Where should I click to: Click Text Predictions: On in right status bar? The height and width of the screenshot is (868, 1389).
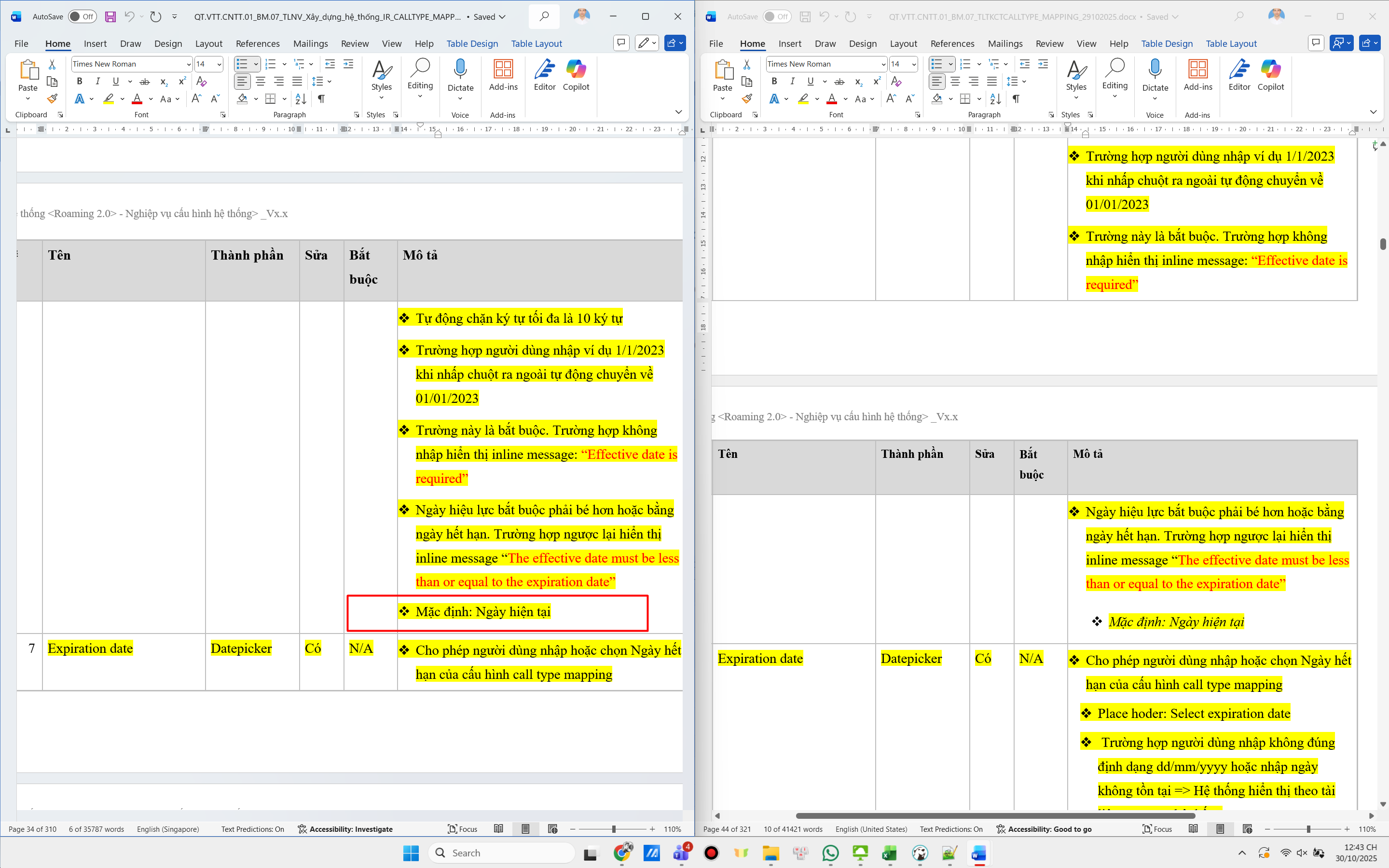click(x=950, y=829)
